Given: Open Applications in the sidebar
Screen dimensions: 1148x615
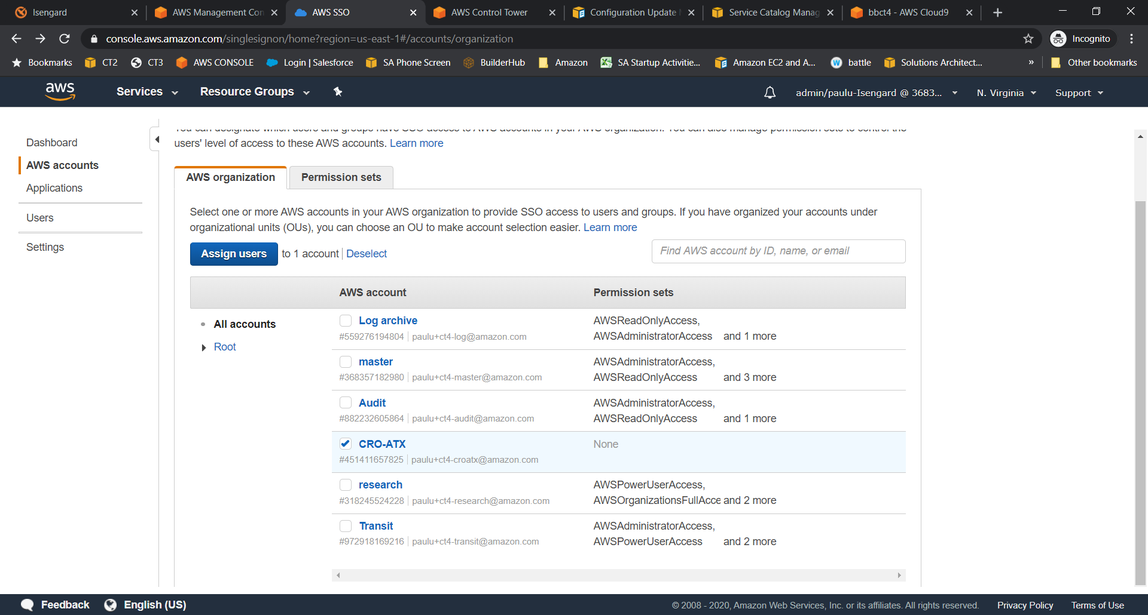Looking at the screenshot, I should (x=54, y=188).
